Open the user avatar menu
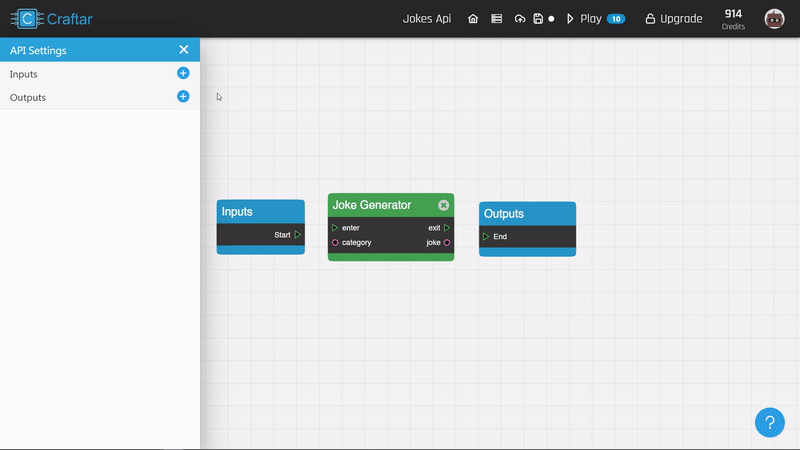This screenshot has width=800, height=450. point(774,19)
